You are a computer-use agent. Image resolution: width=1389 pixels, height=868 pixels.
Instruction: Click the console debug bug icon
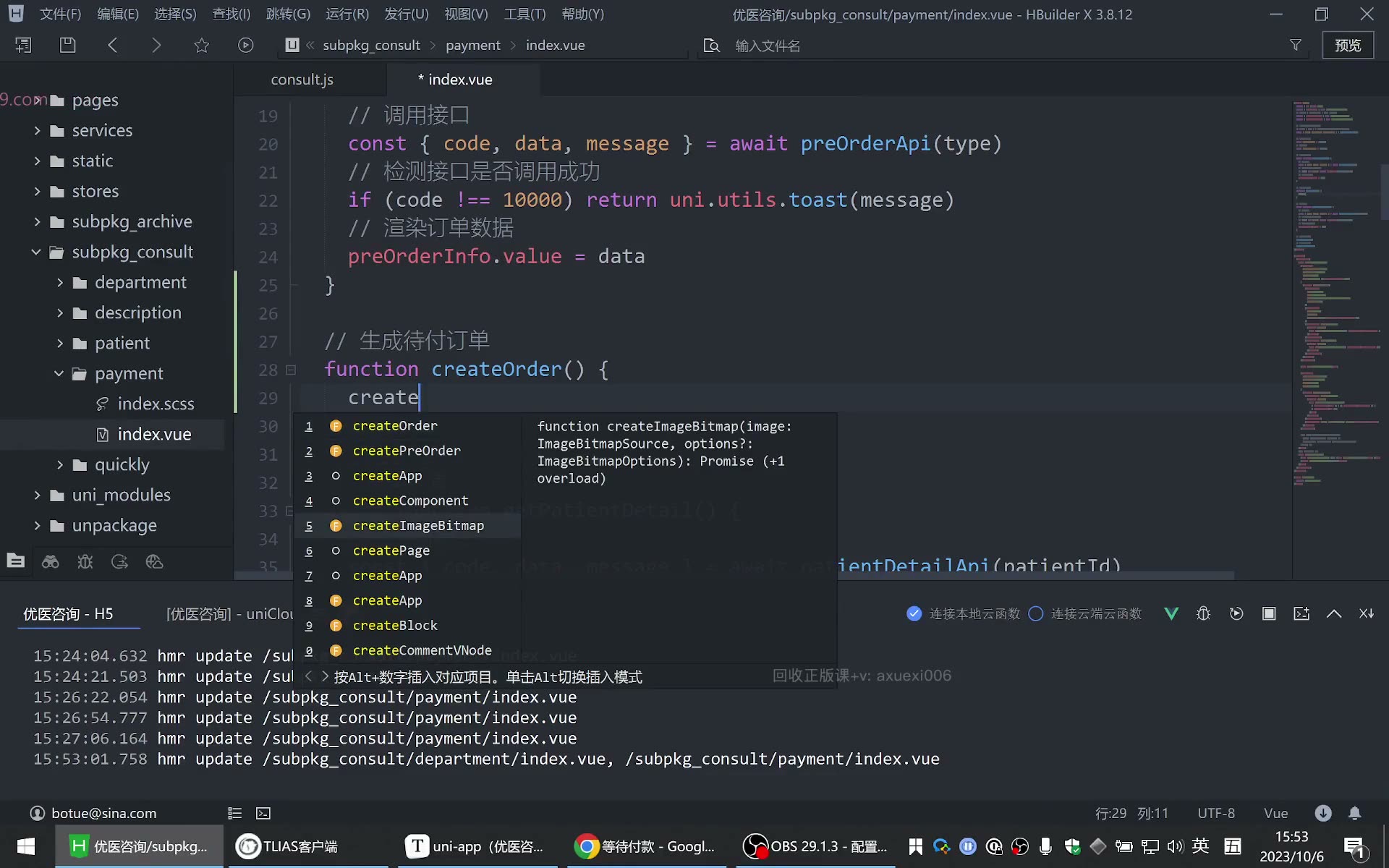click(1203, 613)
